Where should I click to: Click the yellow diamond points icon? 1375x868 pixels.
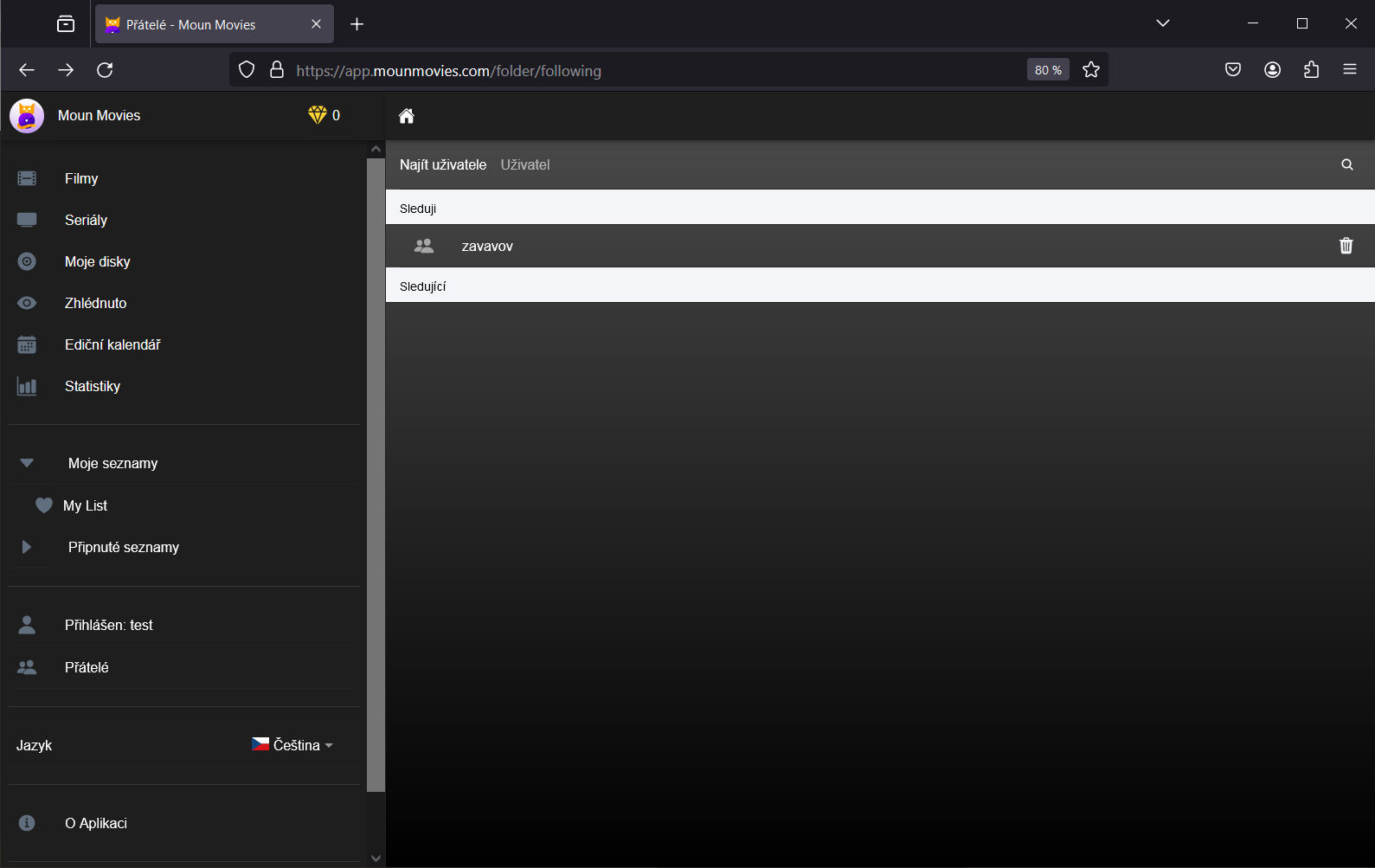318,115
